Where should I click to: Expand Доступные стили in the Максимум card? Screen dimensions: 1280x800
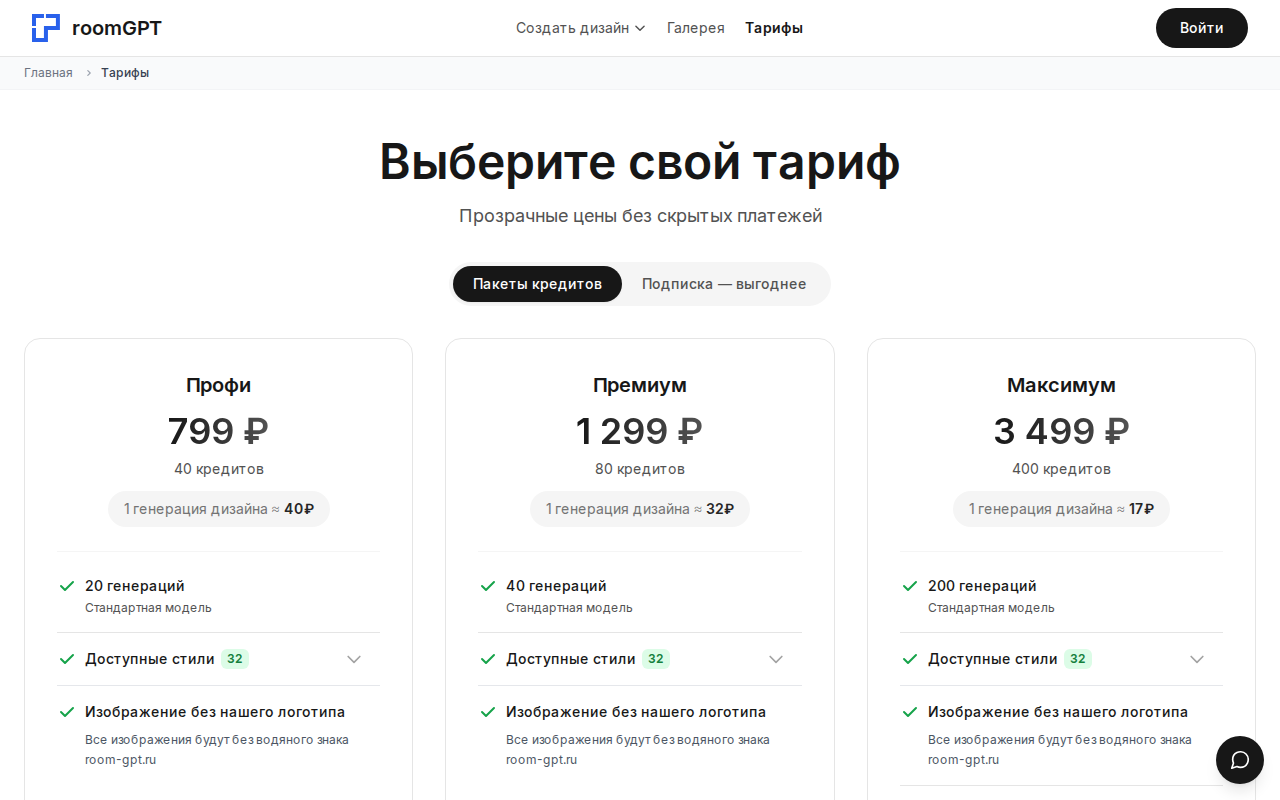pos(1197,659)
